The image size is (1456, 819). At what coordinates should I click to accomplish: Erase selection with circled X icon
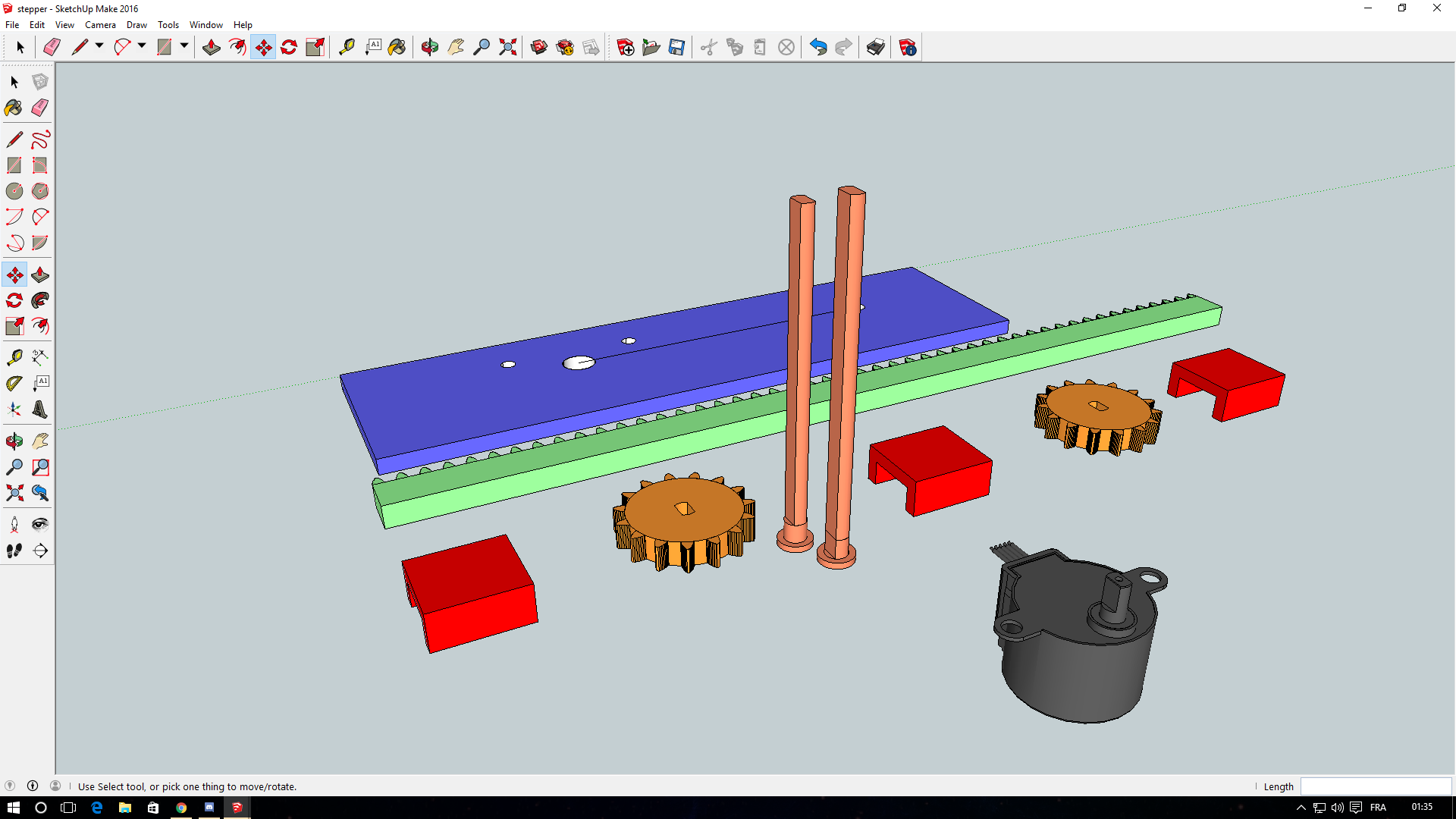pos(786,47)
